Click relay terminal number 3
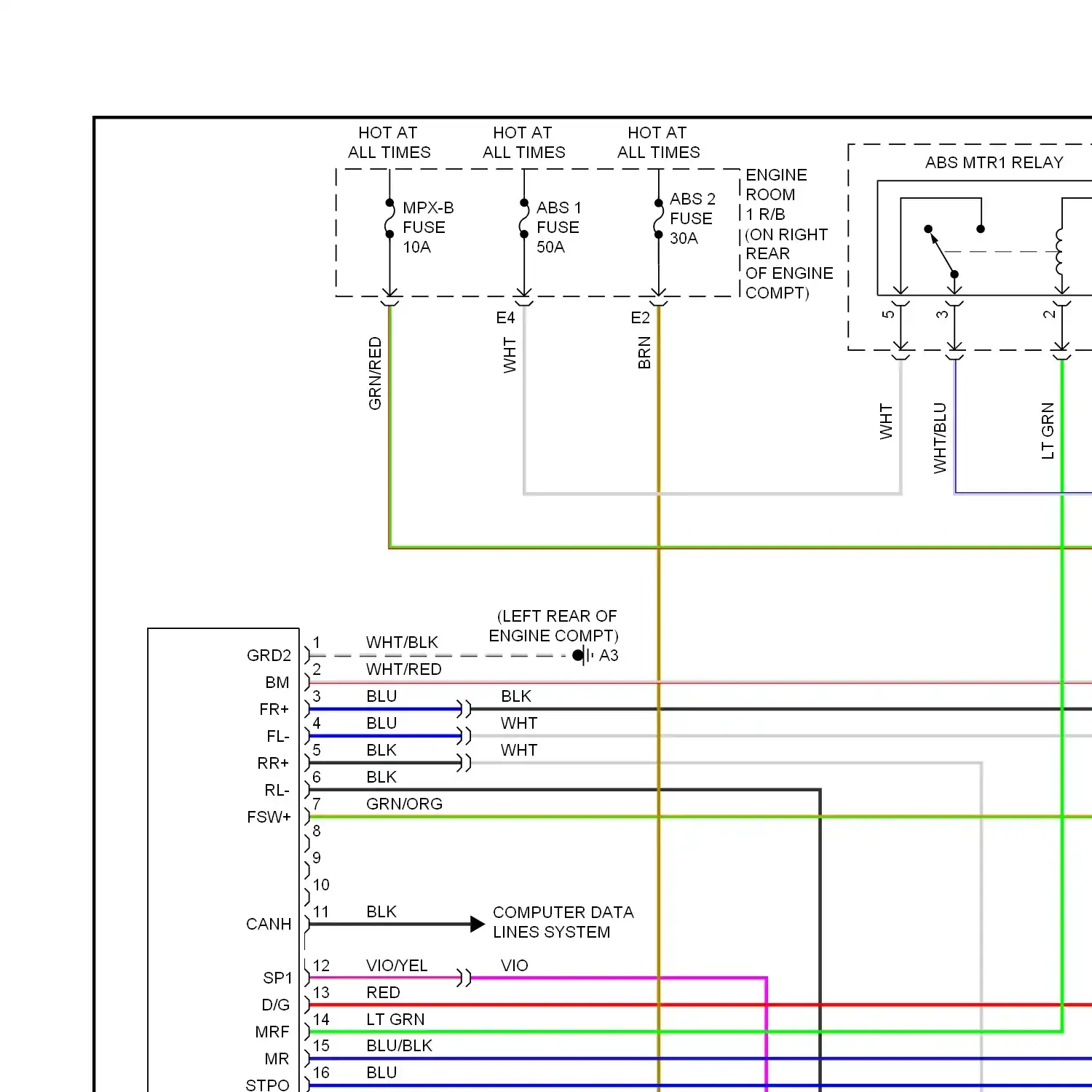 942,314
